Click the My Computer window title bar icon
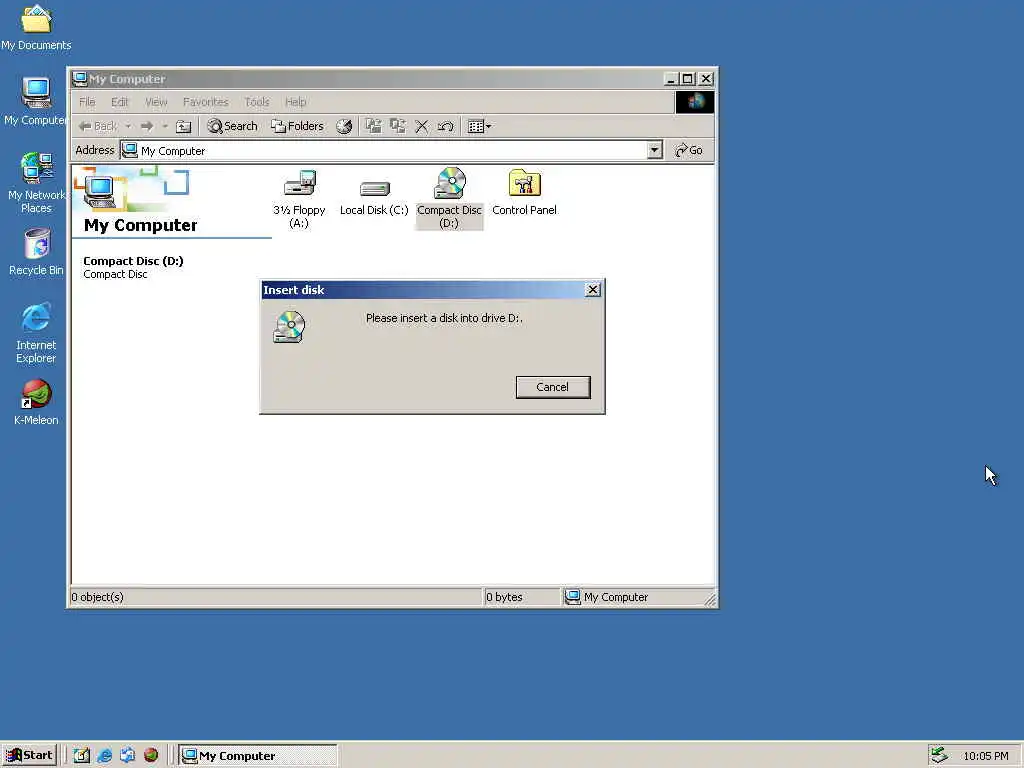Image resolution: width=1024 pixels, height=768 pixels. pyautogui.click(x=80, y=79)
